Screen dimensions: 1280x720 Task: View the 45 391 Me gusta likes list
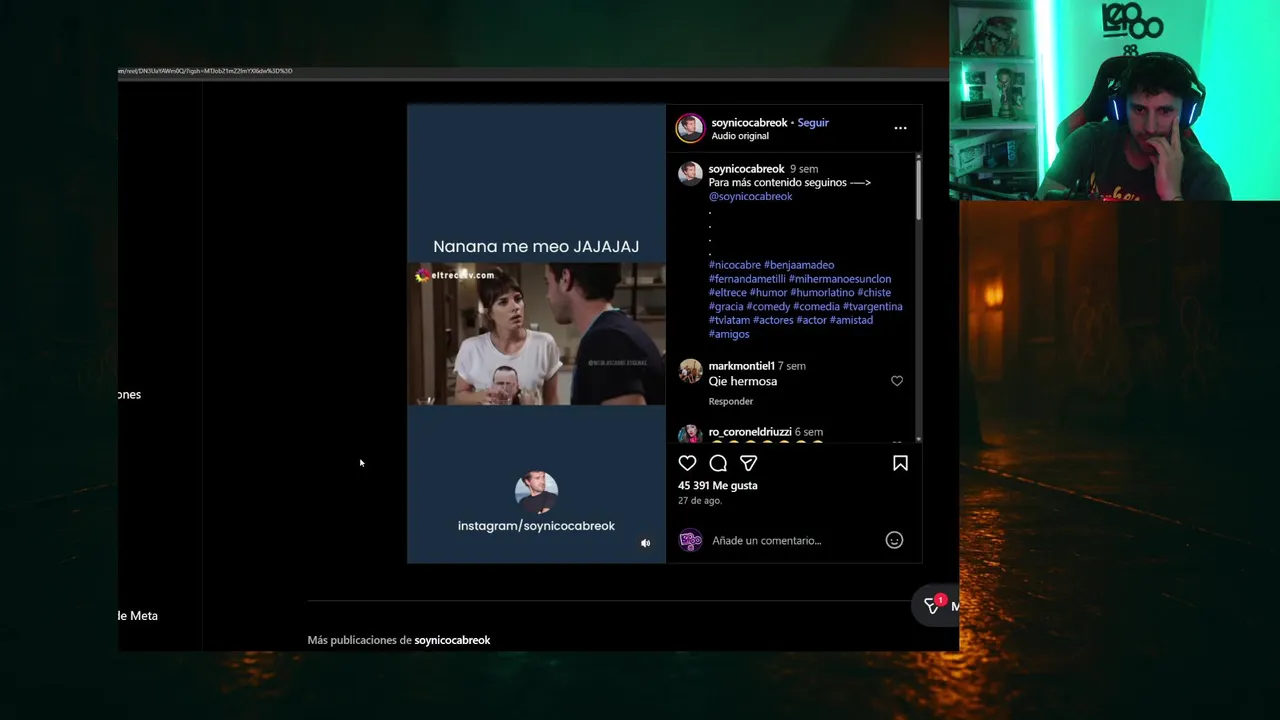[x=718, y=485]
